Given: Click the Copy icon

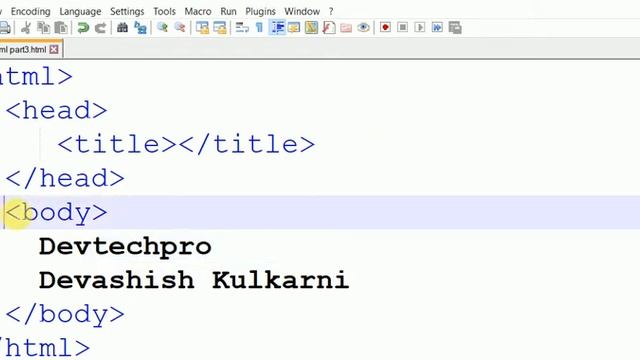Looking at the screenshot, I should (43, 28).
